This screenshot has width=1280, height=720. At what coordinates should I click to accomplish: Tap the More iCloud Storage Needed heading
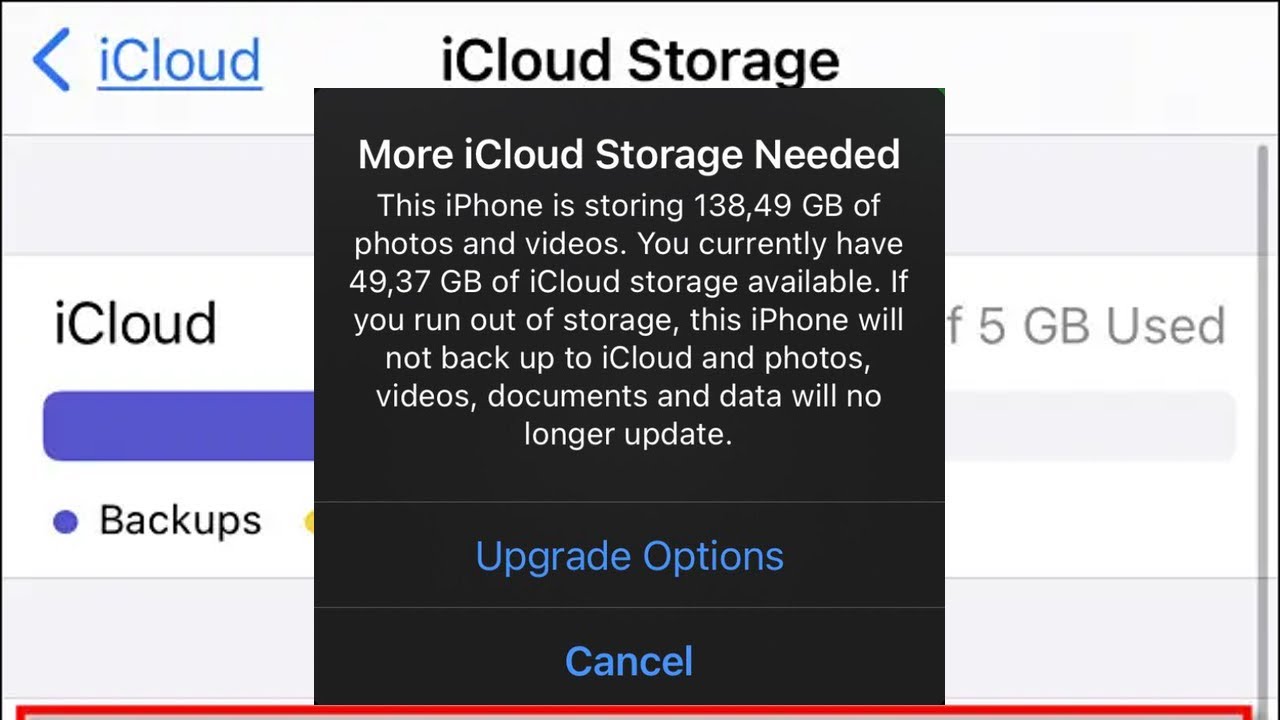[x=629, y=154]
